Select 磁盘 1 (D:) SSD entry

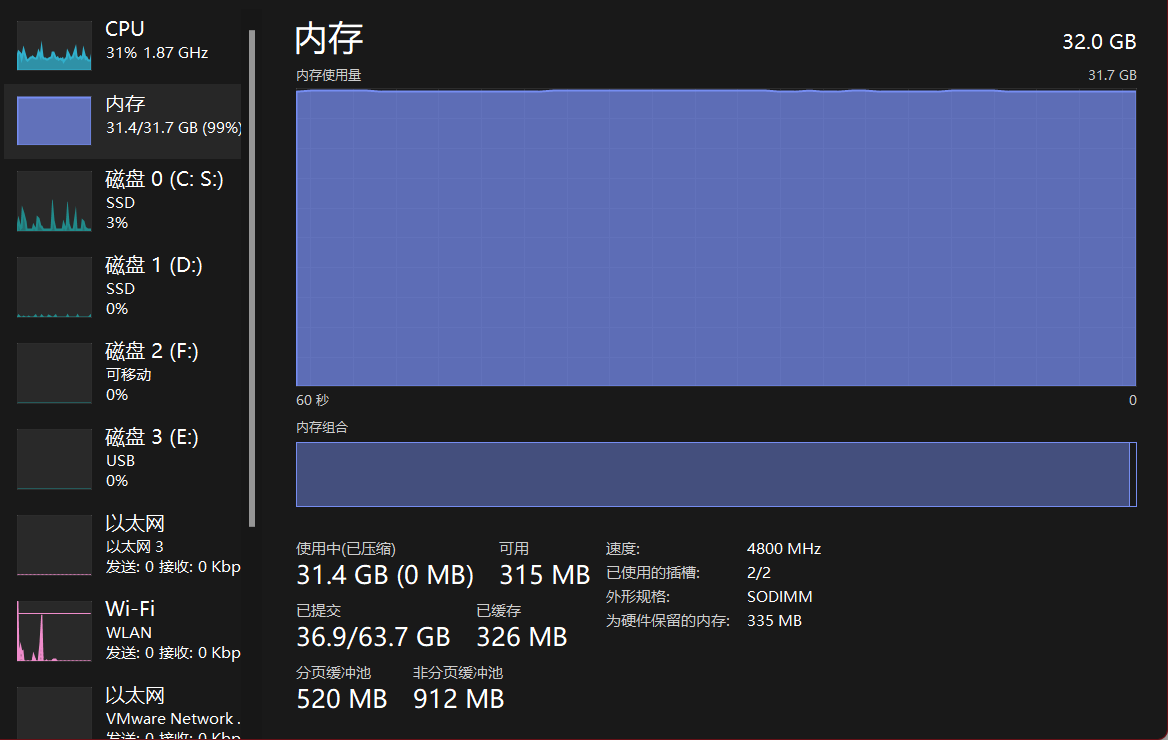point(153,266)
